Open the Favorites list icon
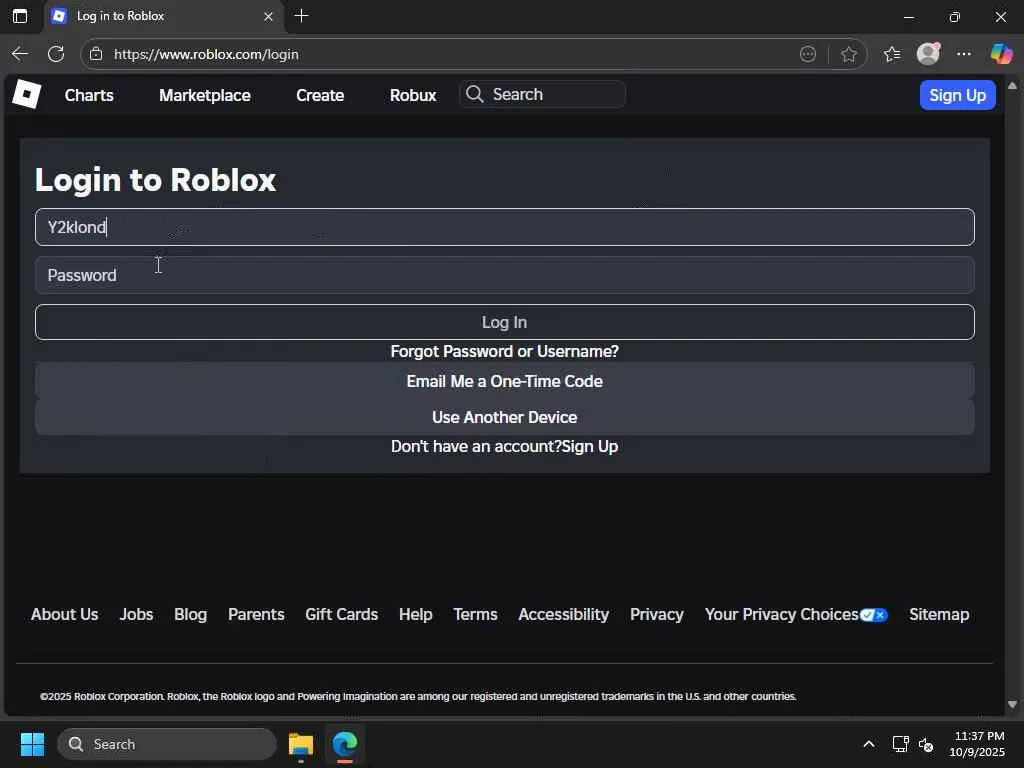This screenshot has height=768, width=1024. (891, 54)
